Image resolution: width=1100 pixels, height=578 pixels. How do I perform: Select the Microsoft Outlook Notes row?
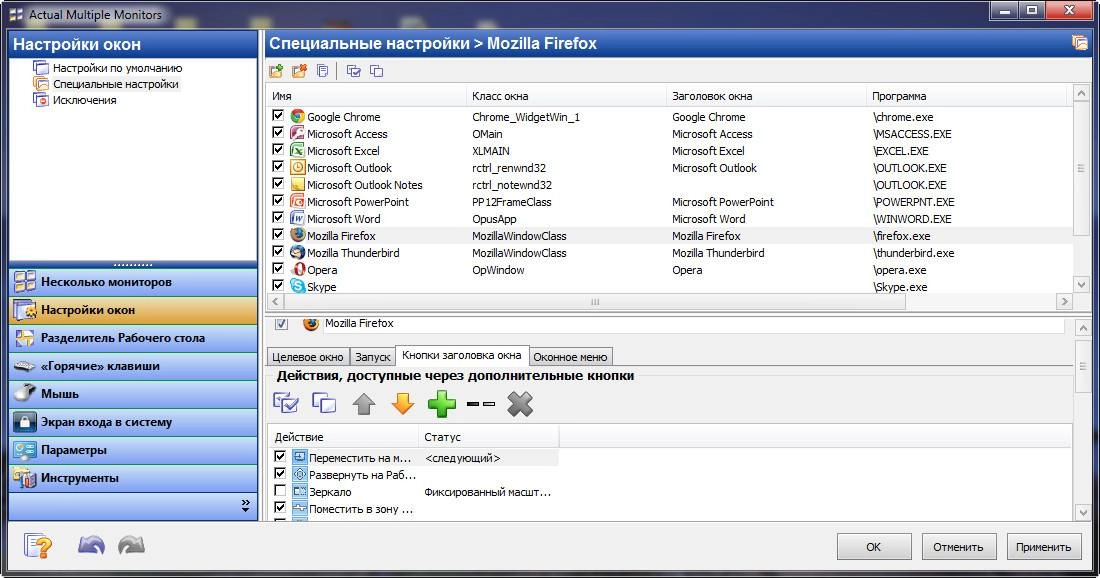click(670, 184)
